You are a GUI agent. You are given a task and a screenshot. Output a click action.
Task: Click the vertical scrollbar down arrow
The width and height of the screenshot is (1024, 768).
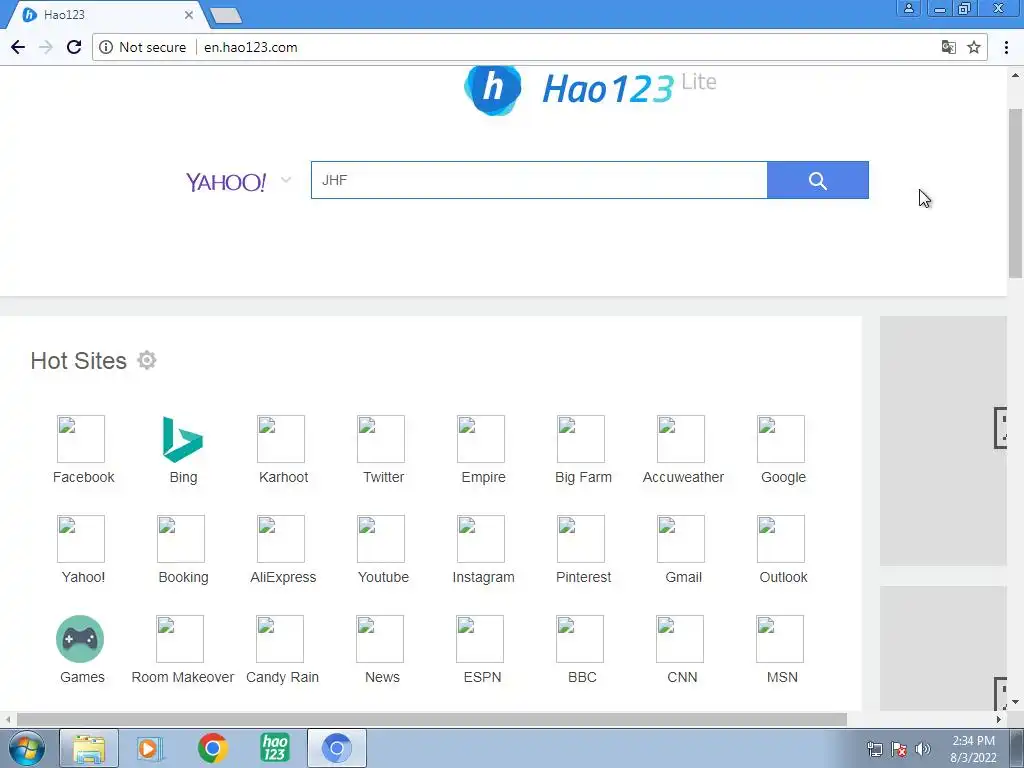(x=1016, y=703)
